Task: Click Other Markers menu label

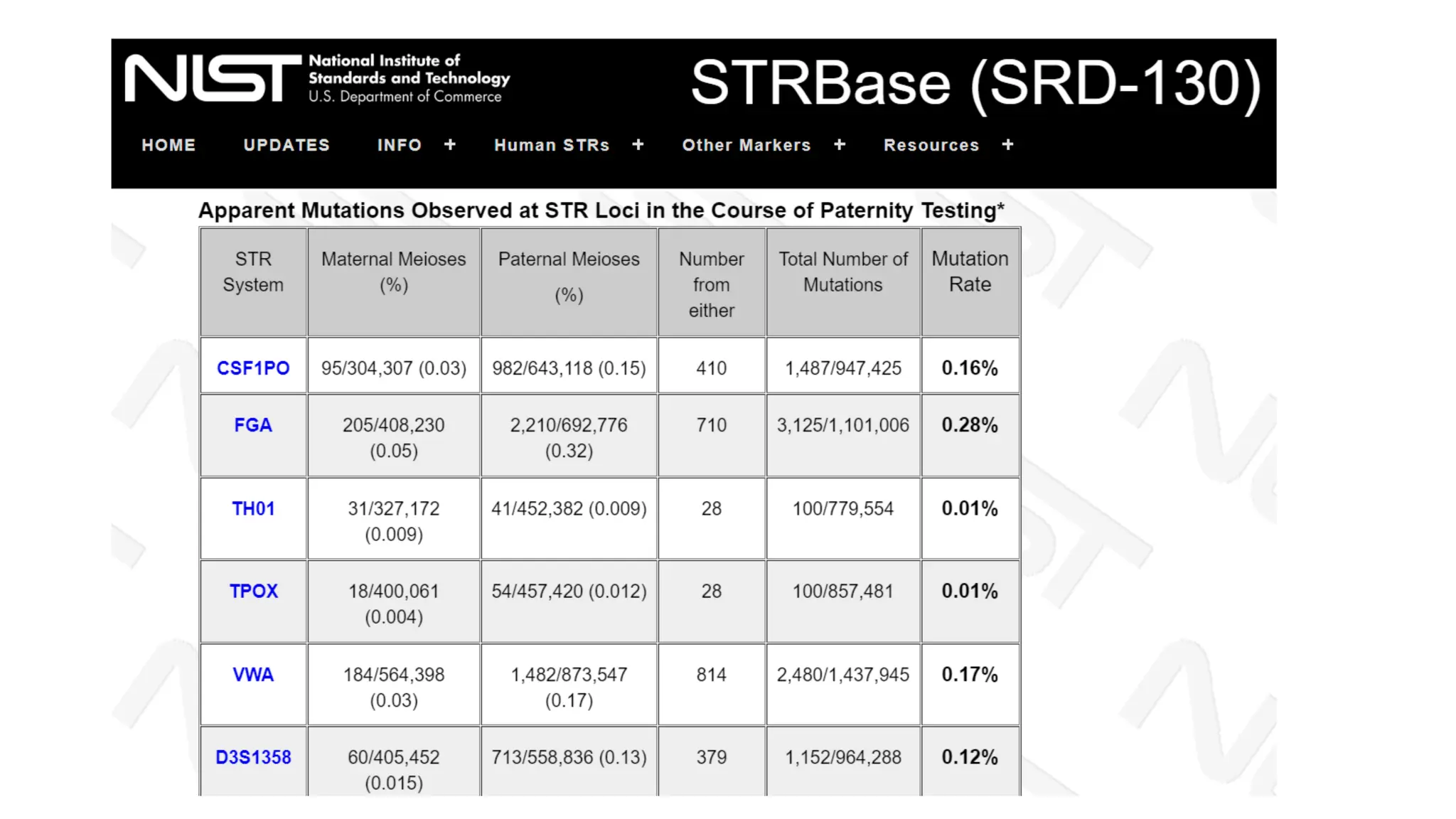Action: point(746,145)
